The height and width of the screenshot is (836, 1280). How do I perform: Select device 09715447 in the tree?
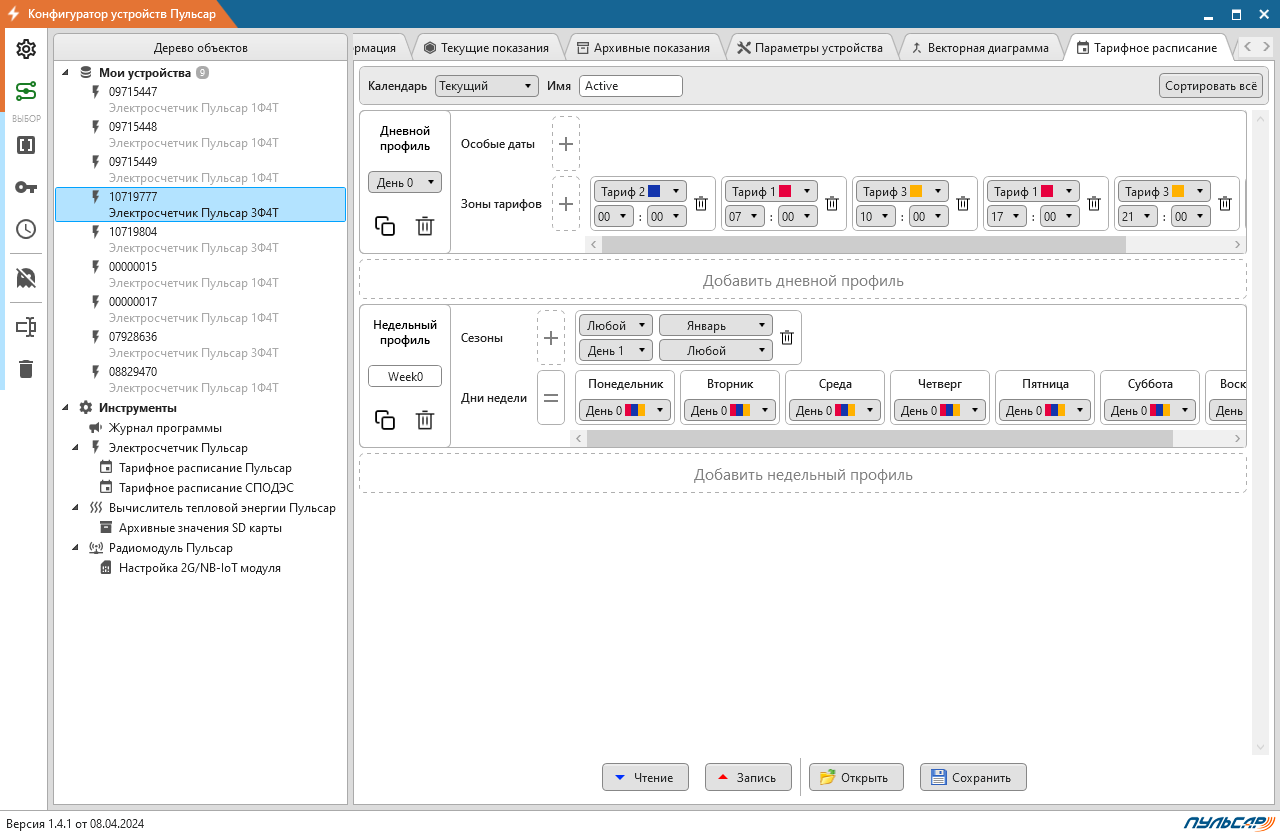coord(200,100)
